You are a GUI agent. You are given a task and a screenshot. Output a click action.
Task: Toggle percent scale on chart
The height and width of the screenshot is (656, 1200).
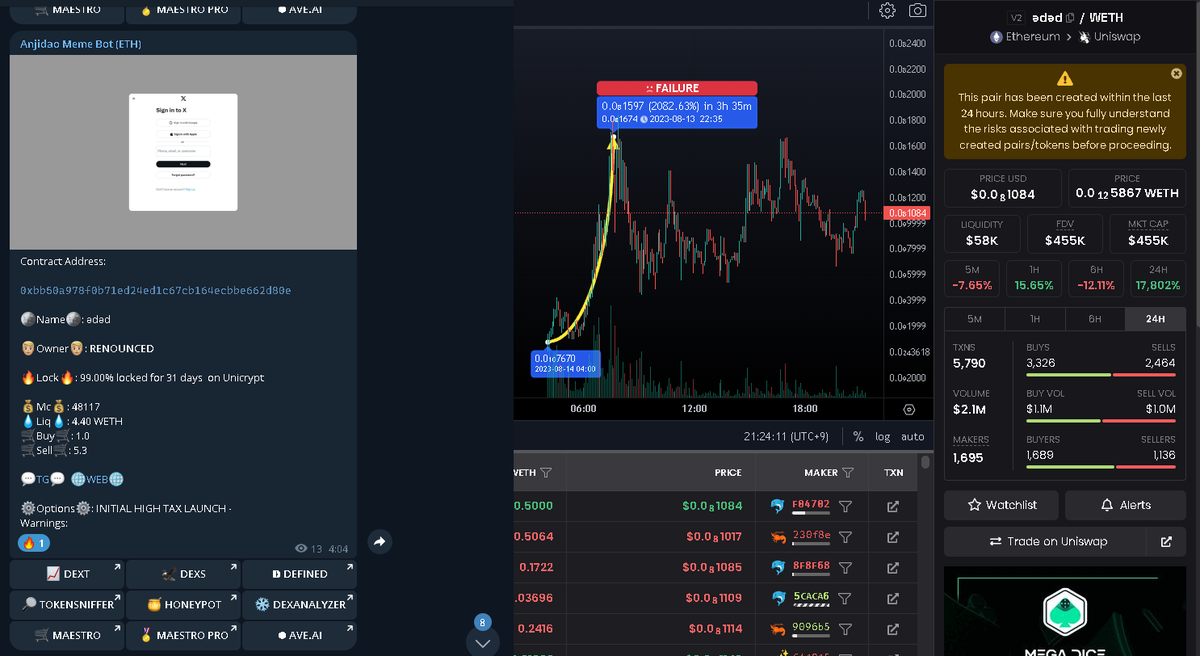(x=858, y=437)
